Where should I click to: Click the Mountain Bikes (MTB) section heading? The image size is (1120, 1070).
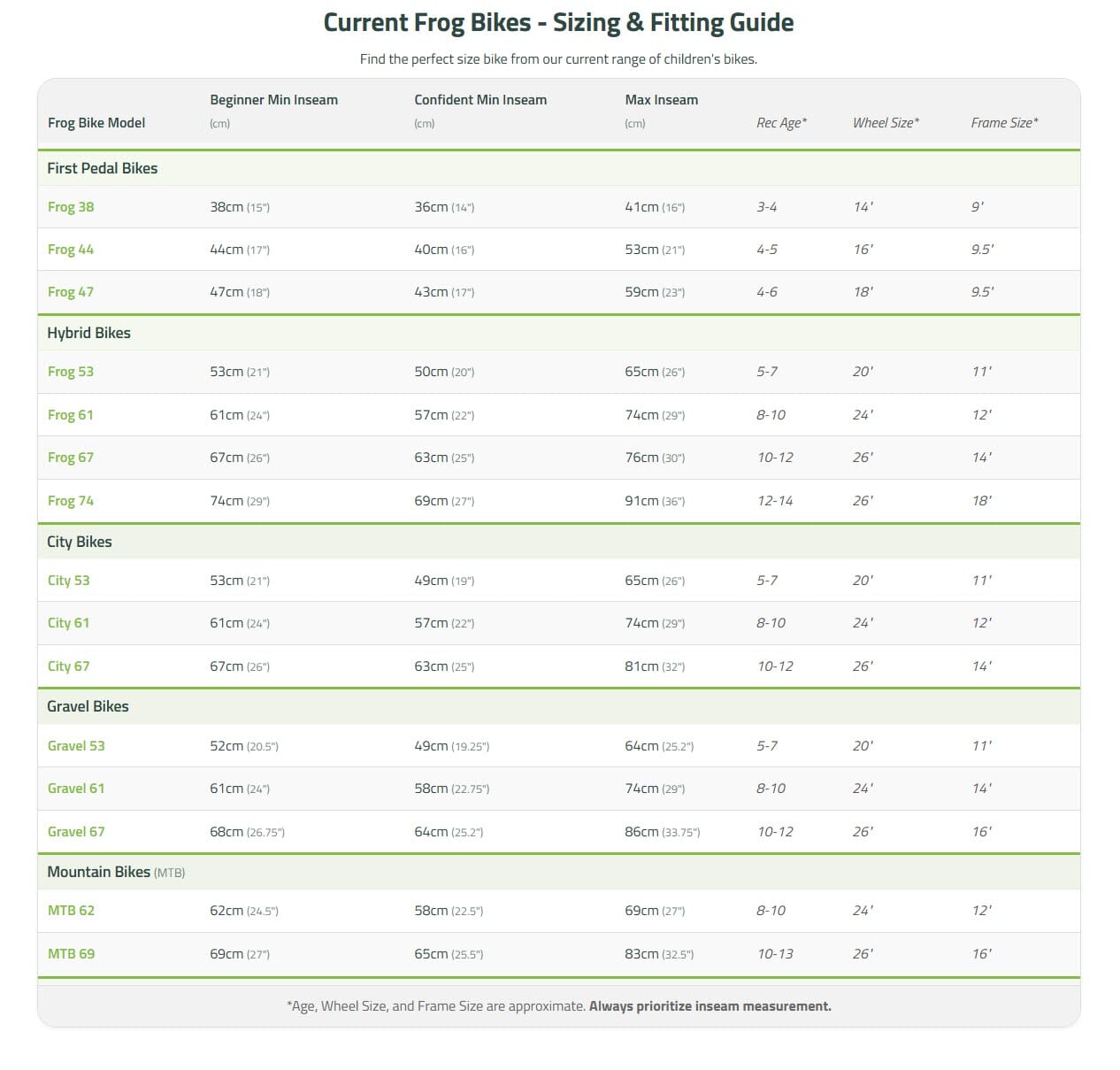(116, 872)
